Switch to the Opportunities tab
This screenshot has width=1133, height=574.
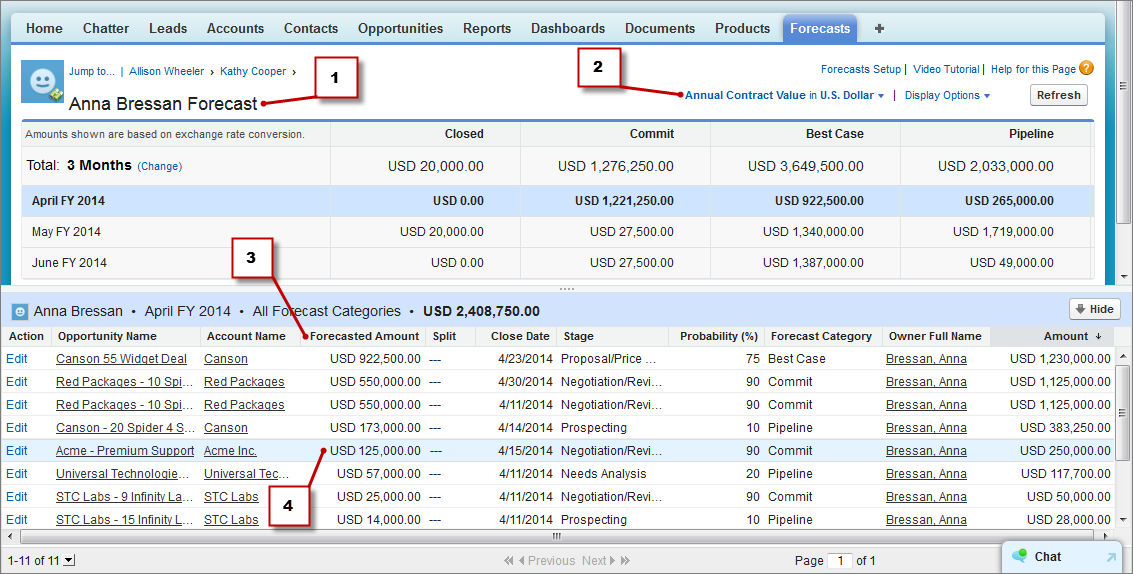coord(400,29)
